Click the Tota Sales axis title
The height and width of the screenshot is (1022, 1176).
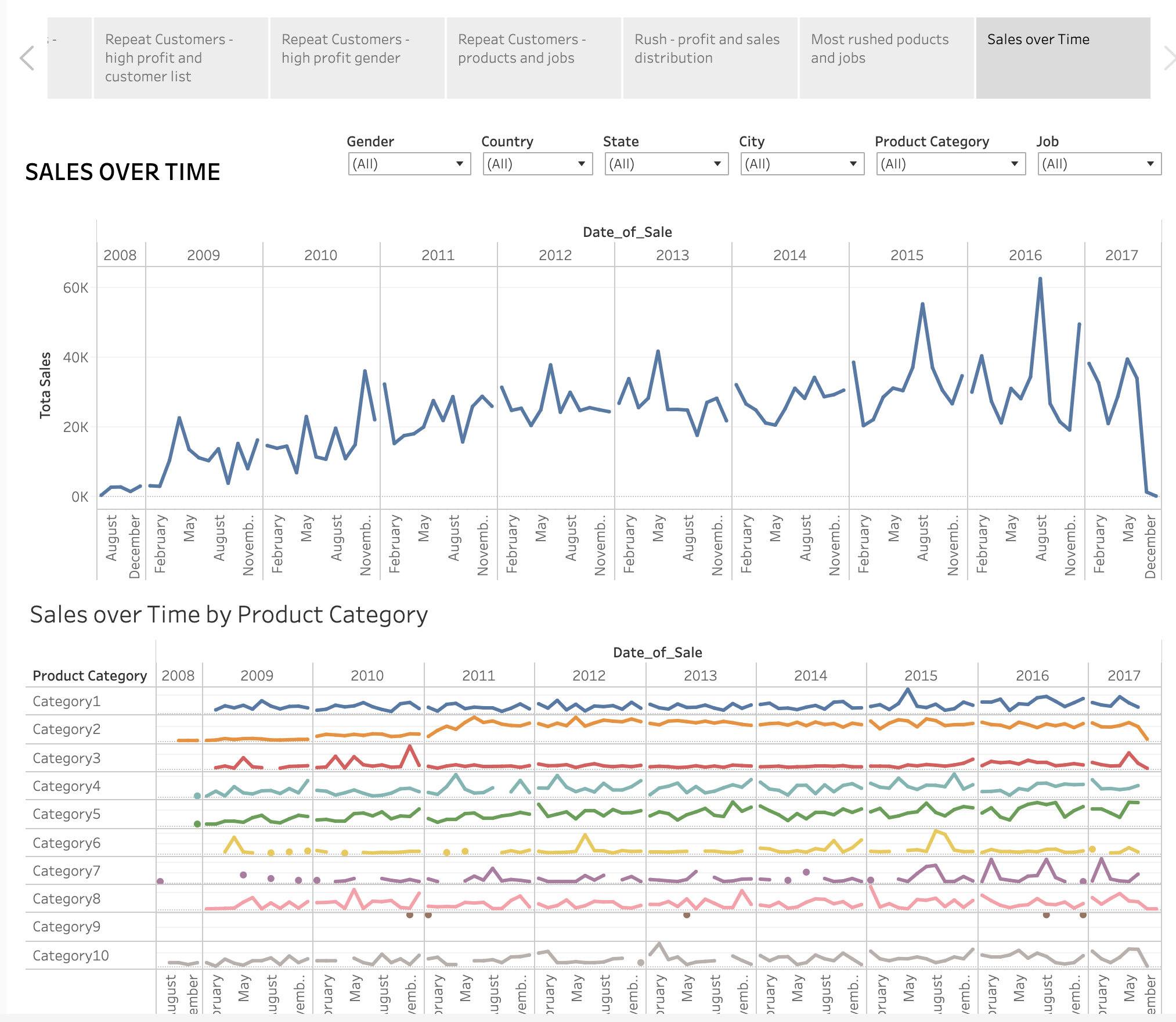pos(45,385)
